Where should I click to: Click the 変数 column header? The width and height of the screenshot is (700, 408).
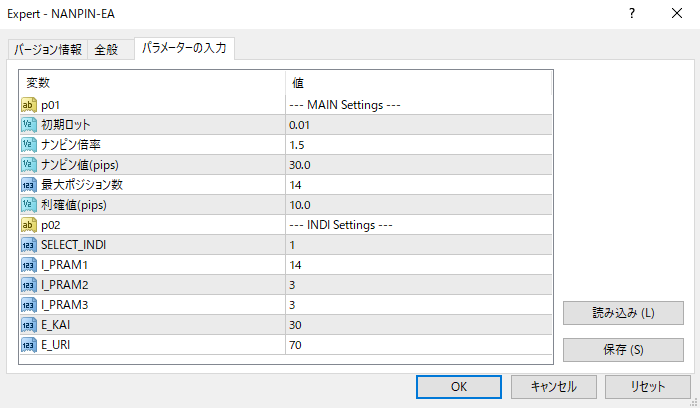click(x=152, y=82)
